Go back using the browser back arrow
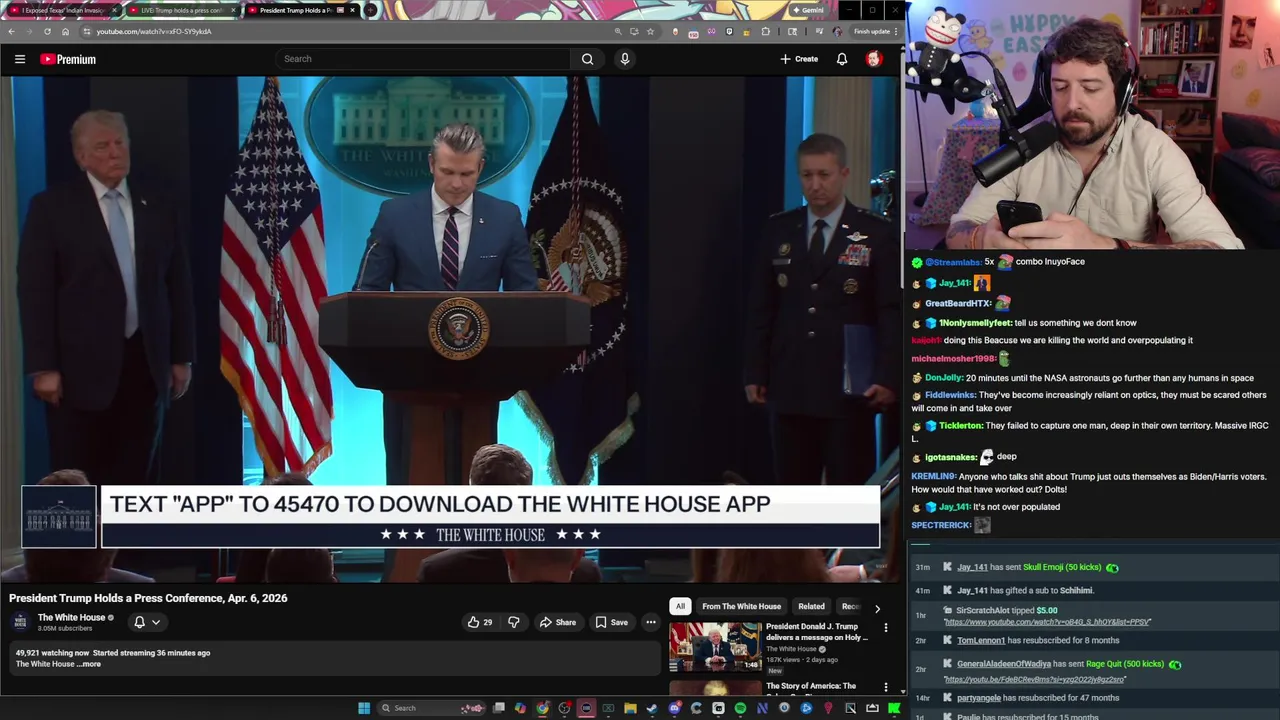The height and width of the screenshot is (720, 1280). [x=11, y=31]
